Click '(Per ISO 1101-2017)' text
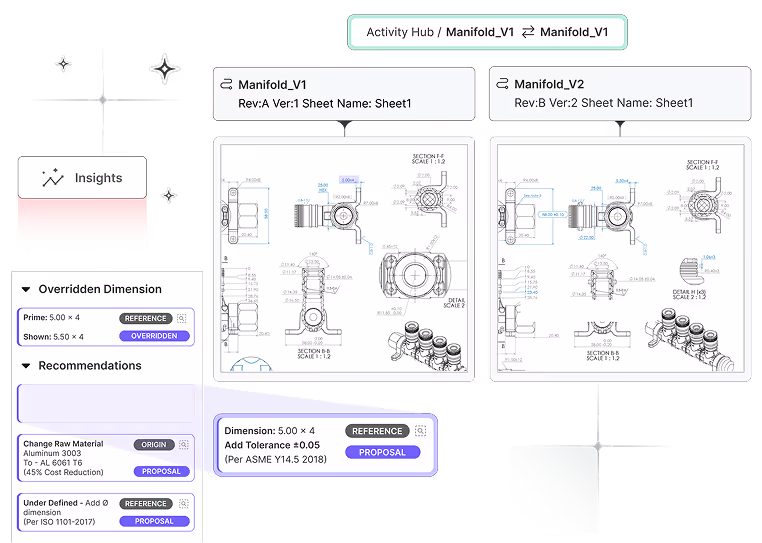The image size is (762, 543). (59, 522)
